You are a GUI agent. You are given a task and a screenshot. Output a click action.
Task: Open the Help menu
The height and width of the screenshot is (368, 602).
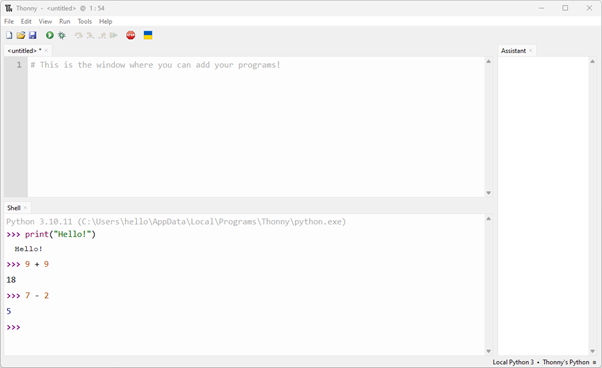106,21
